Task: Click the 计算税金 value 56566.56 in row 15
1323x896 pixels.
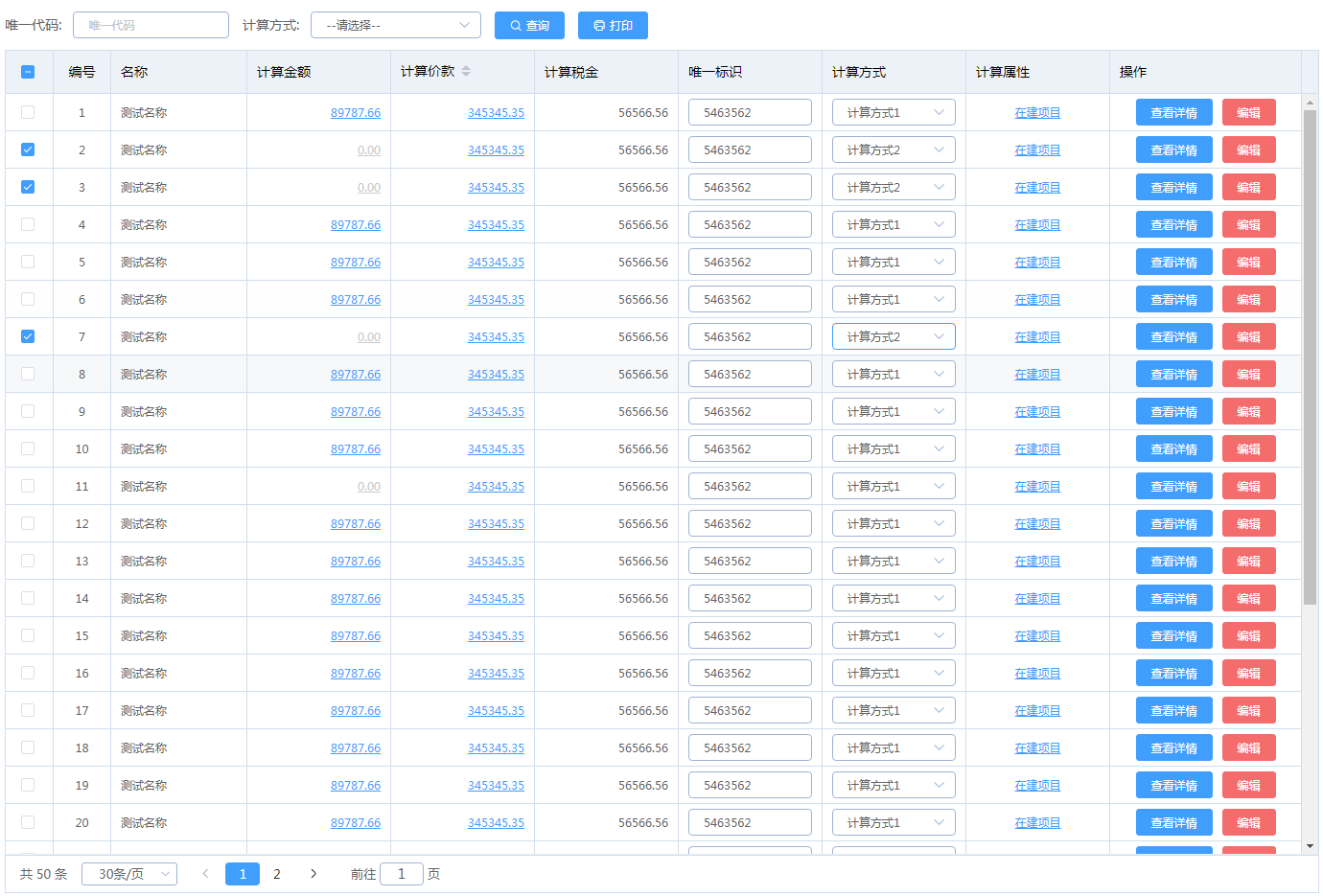Action: (x=643, y=635)
